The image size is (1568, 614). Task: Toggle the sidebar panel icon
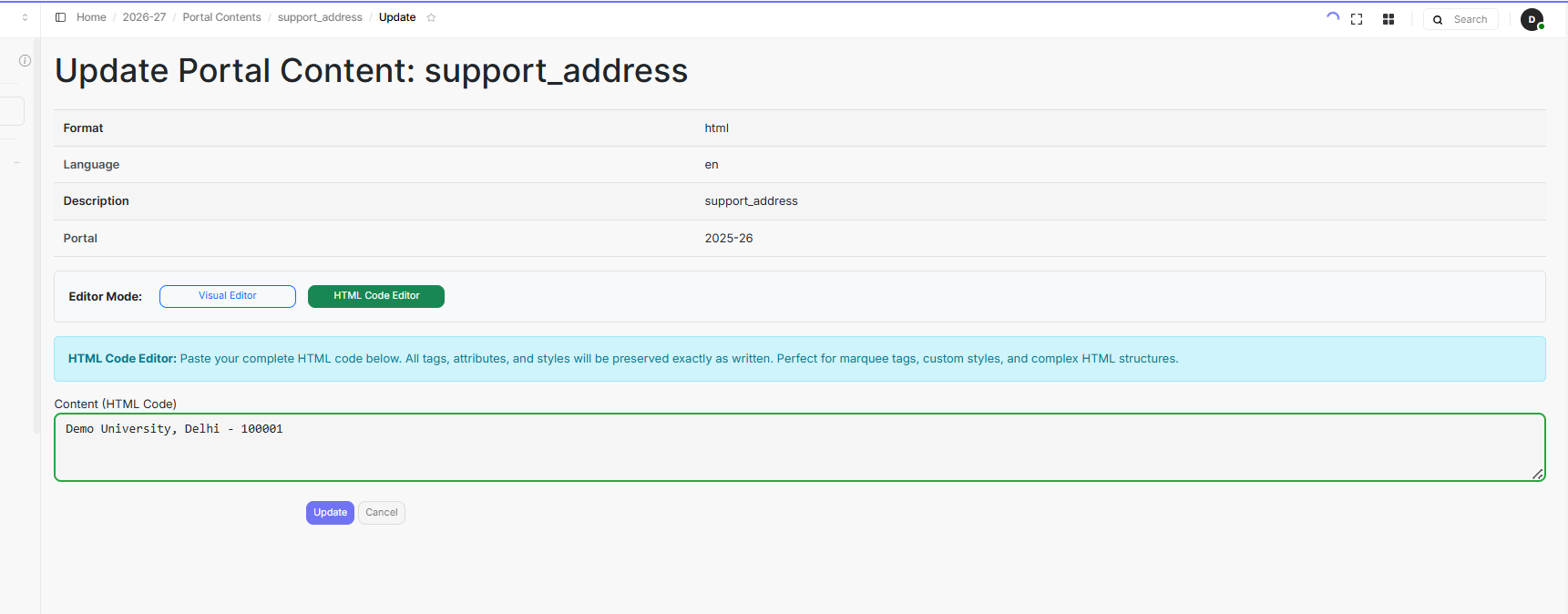tap(60, 17)
